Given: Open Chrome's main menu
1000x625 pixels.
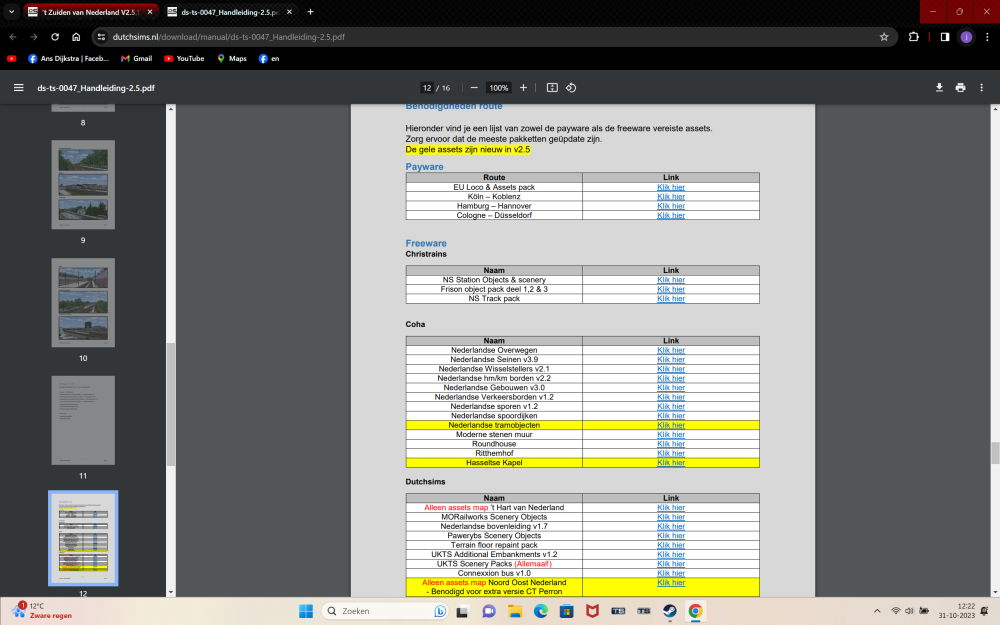Looking at the screenshot, I should pyautogui.click(x=986, y=36).
